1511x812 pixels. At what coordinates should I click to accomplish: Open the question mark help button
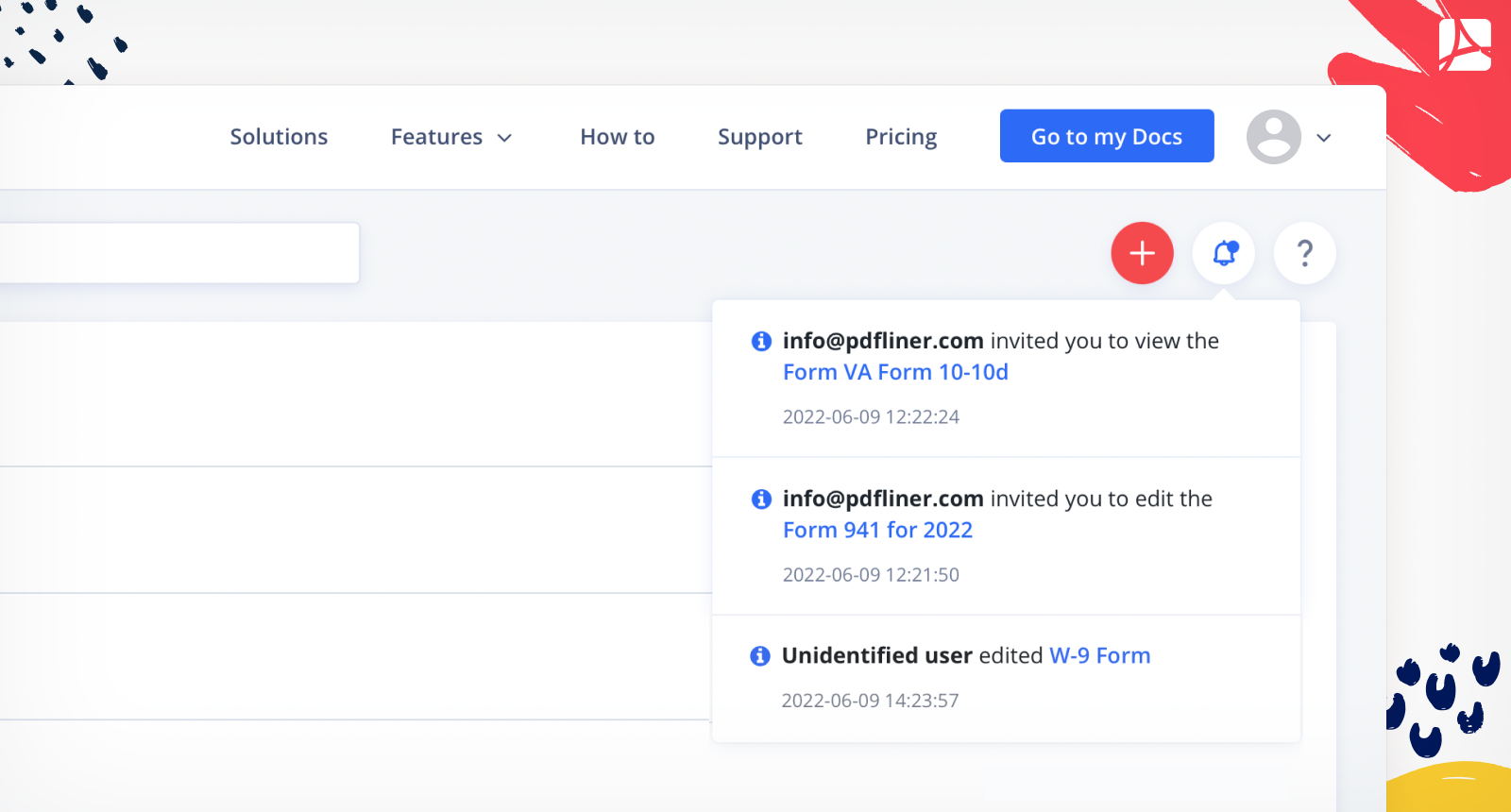tap(1304, 253)
